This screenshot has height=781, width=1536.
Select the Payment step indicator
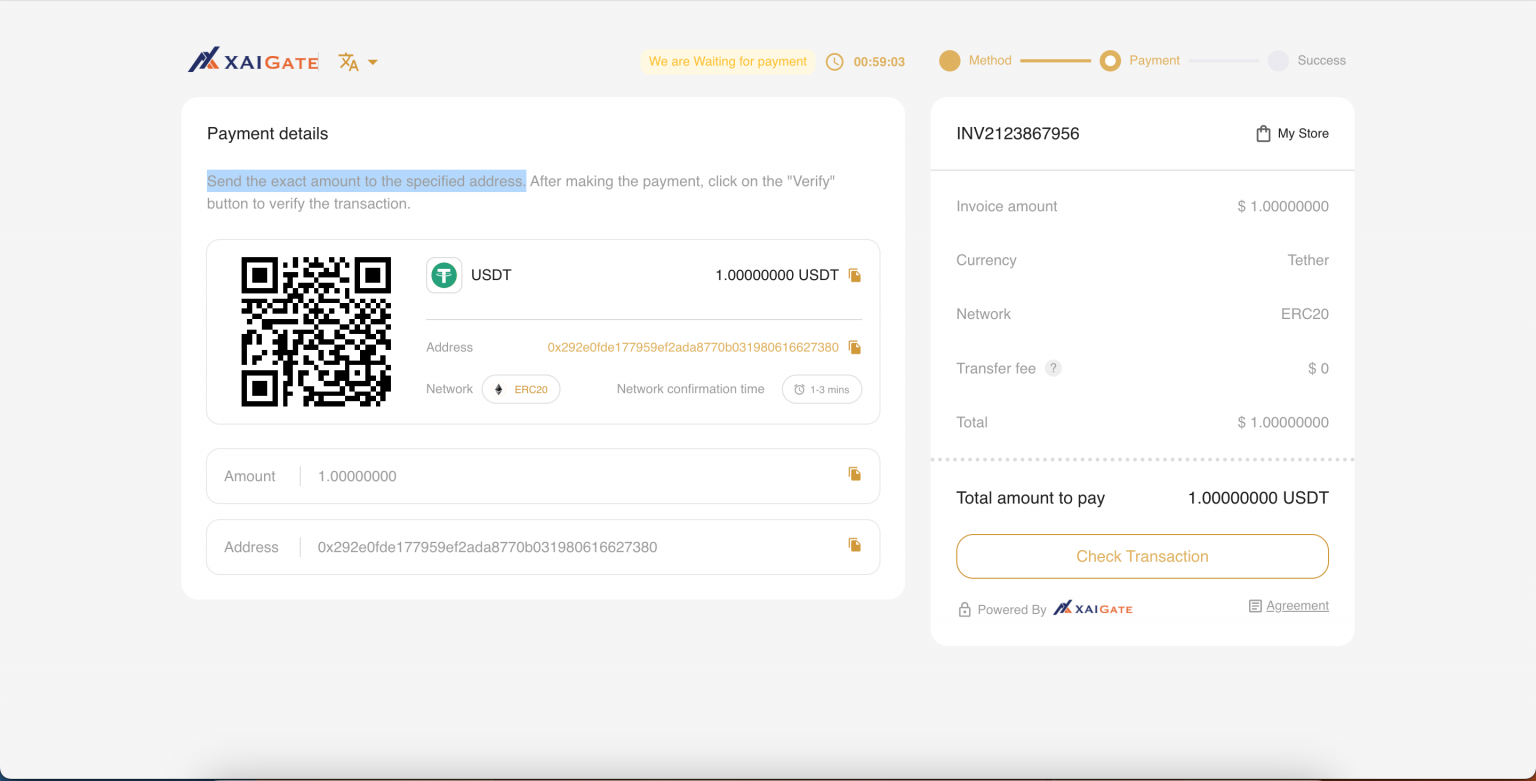(1110, 60)
